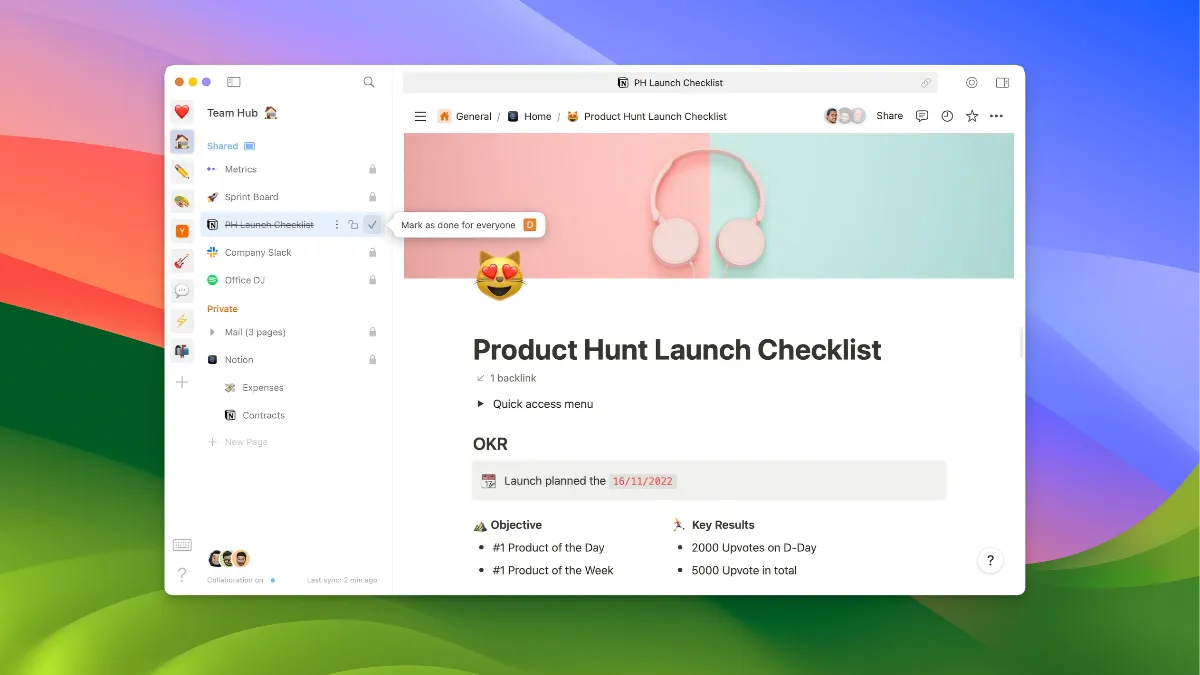Image resolution: width=1200 pixels, height=675 pixels.
Task: Open the Notion hamburger sidebar menu
Action: tap(420, 116)
